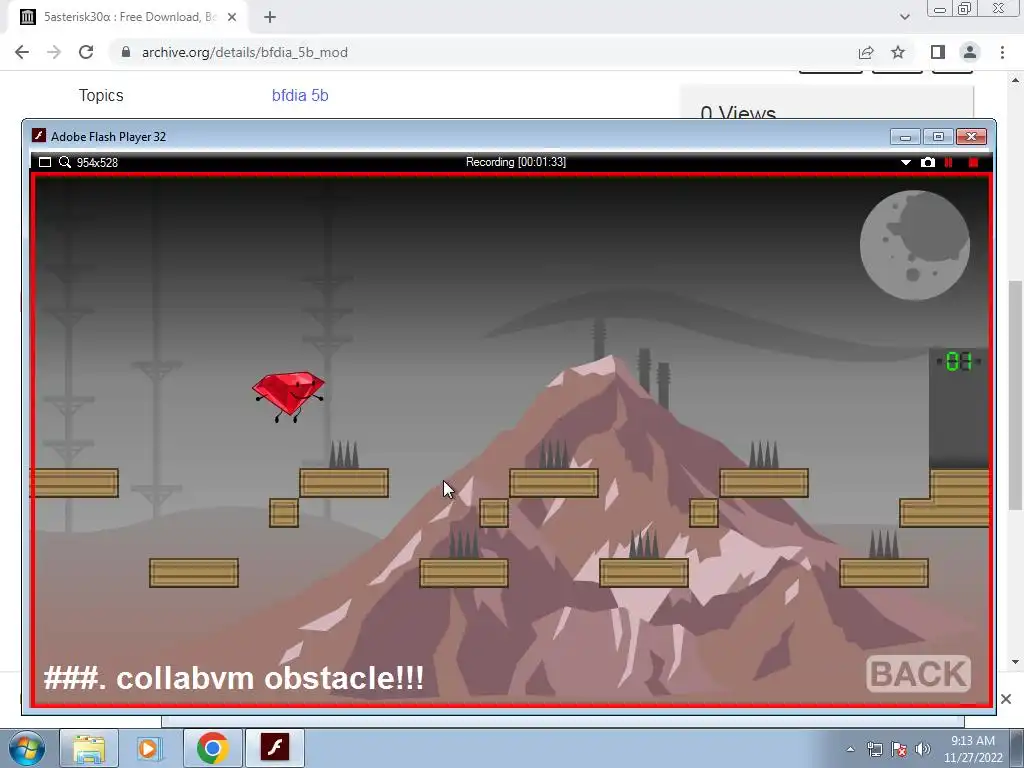
Task: Open the tab search chevron
Action: coord(904,17)
